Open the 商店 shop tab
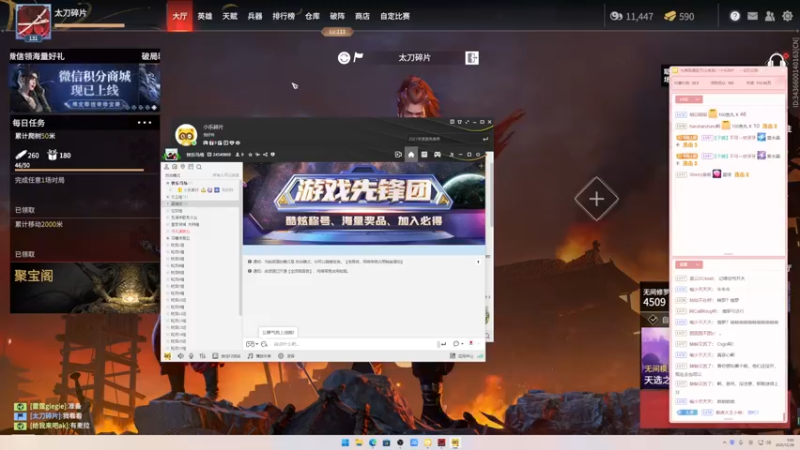The width and height of the screenshot is (800, 450). [362, 16]
